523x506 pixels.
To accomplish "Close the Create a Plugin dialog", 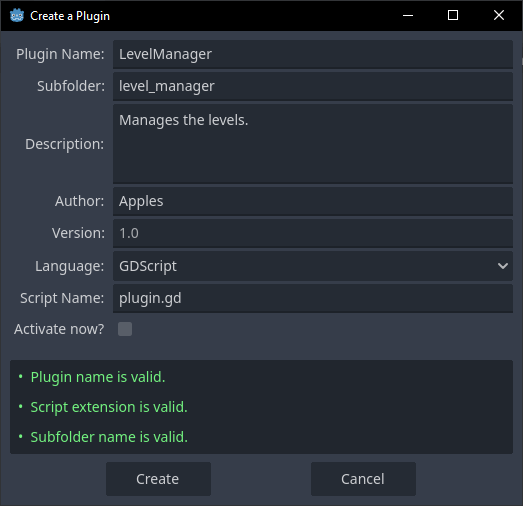I will 499,15.
